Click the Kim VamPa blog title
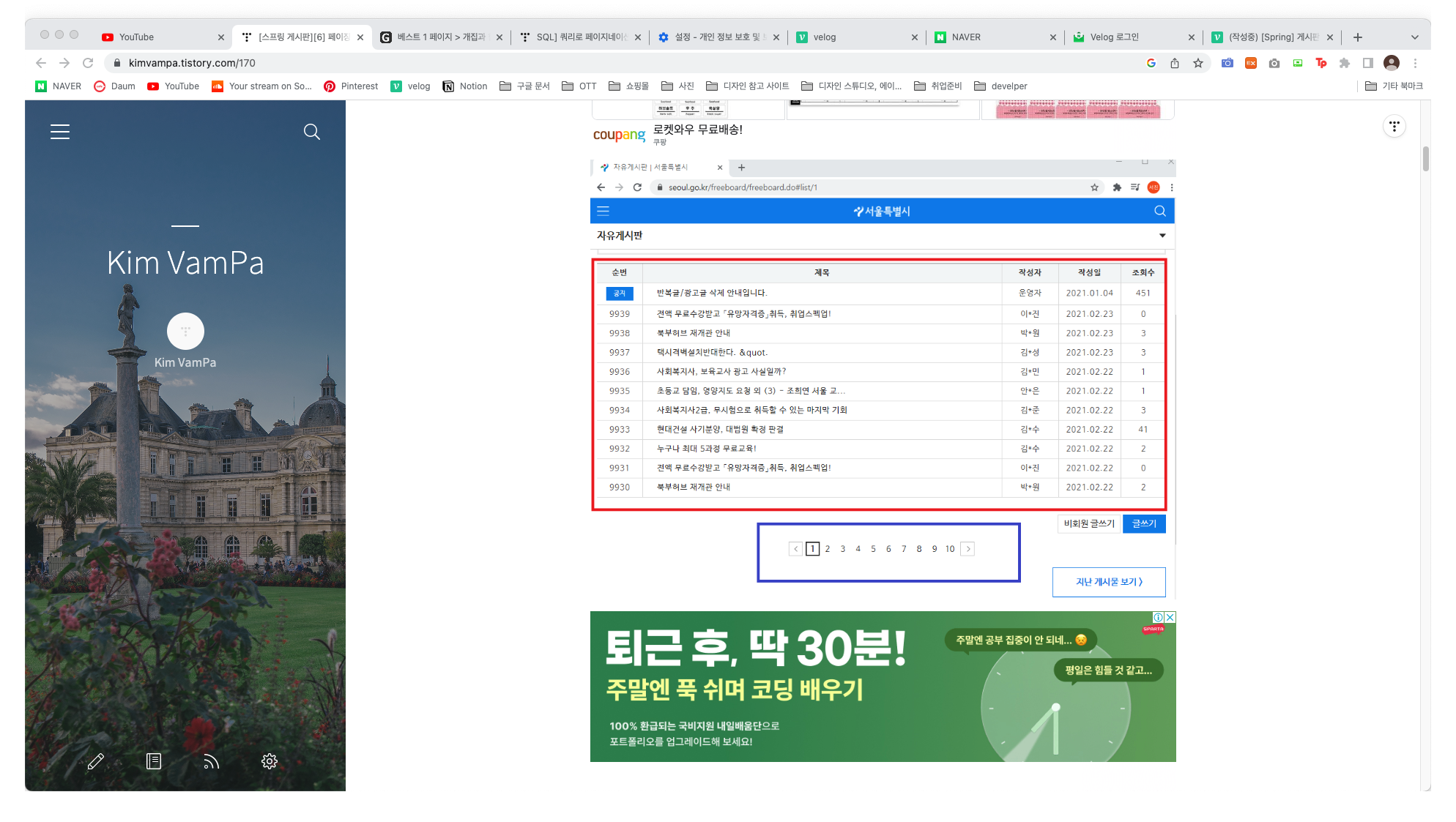The image size is (1456, 822). click(185, 263)
